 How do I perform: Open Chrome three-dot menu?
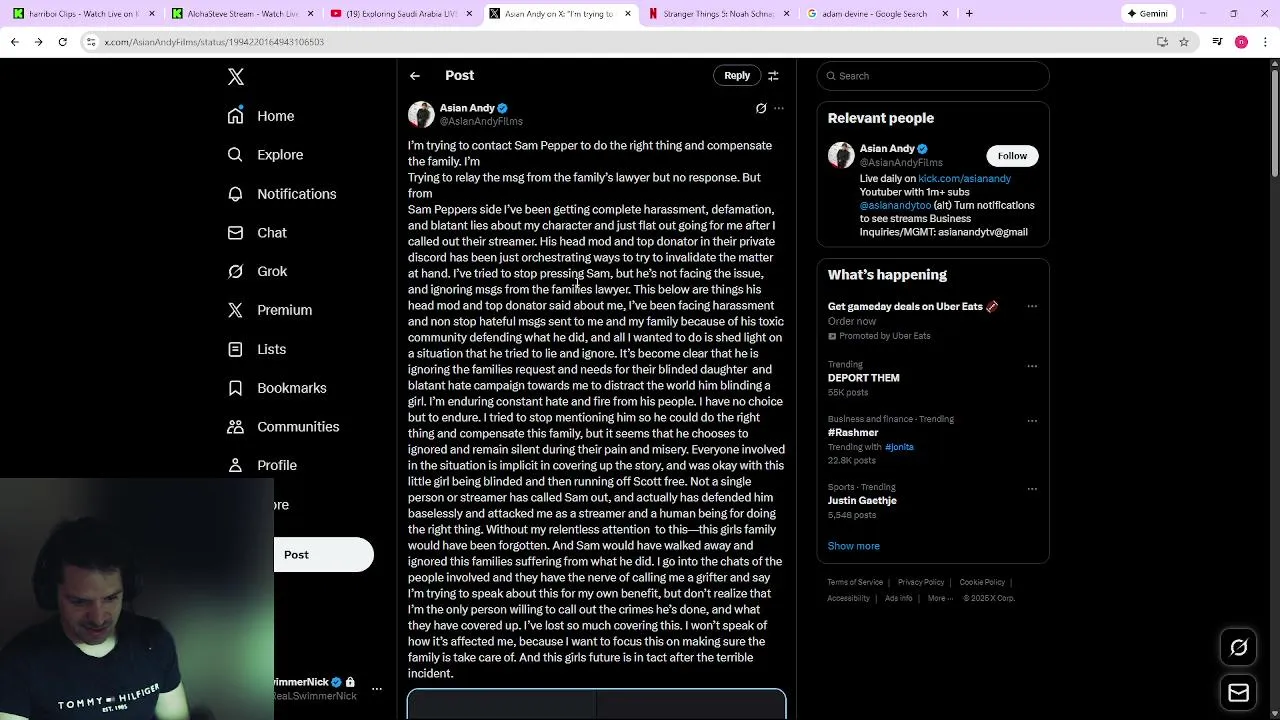click(x=1265, y=42)
